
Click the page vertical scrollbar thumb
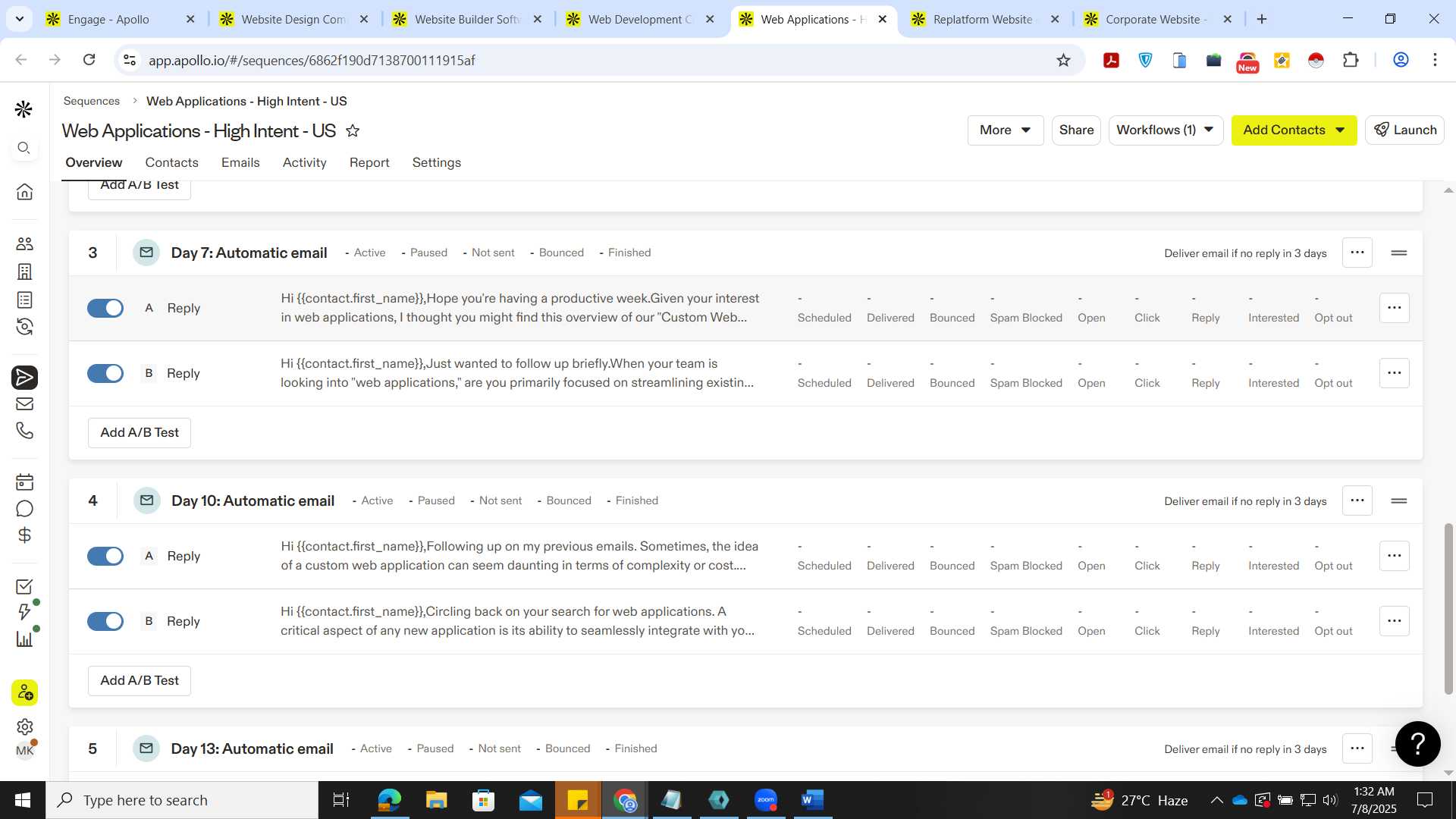(x=1448, y=608)
